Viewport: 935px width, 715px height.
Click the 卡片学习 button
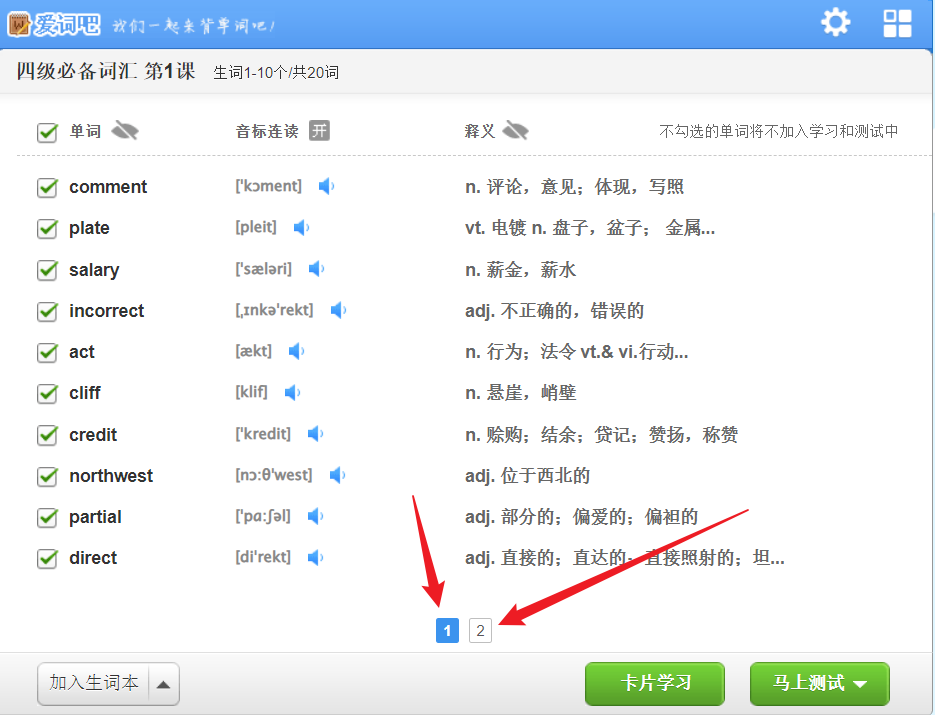click(x=655, y=684)
